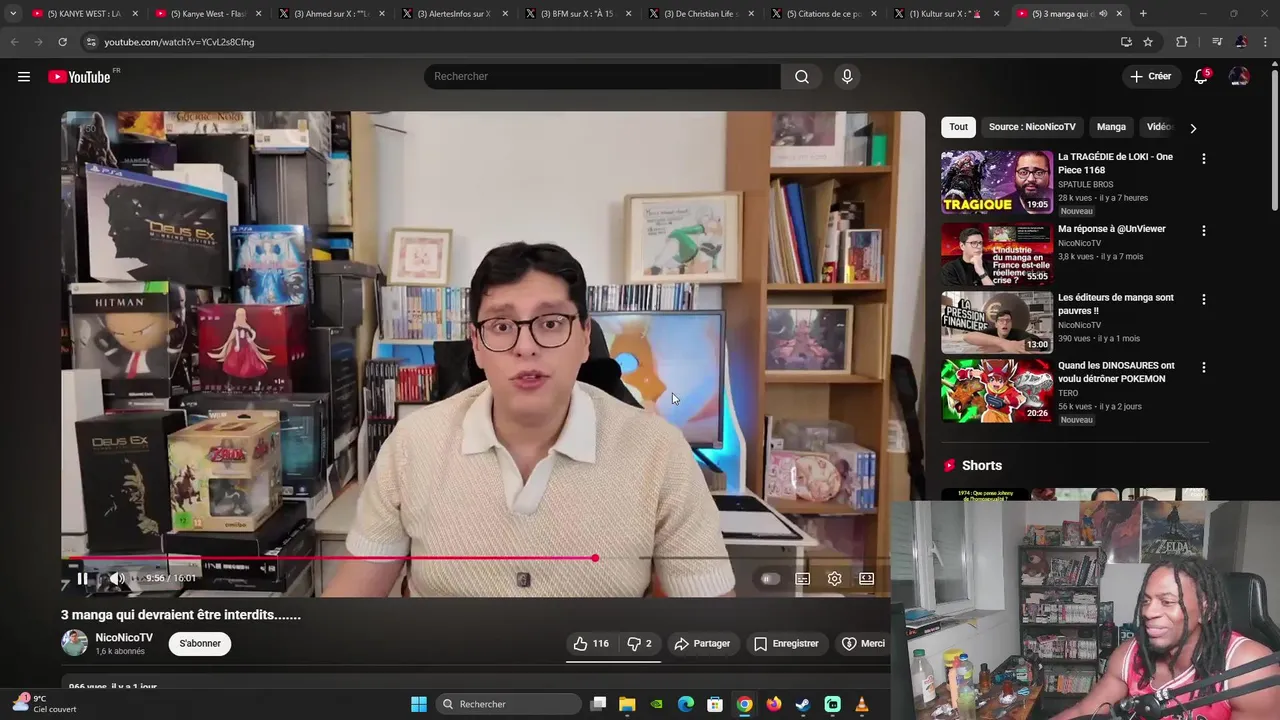This screenshot has width=1280, height=720.
Task: Reload the page in Chrome
Action: pos(62,42)
